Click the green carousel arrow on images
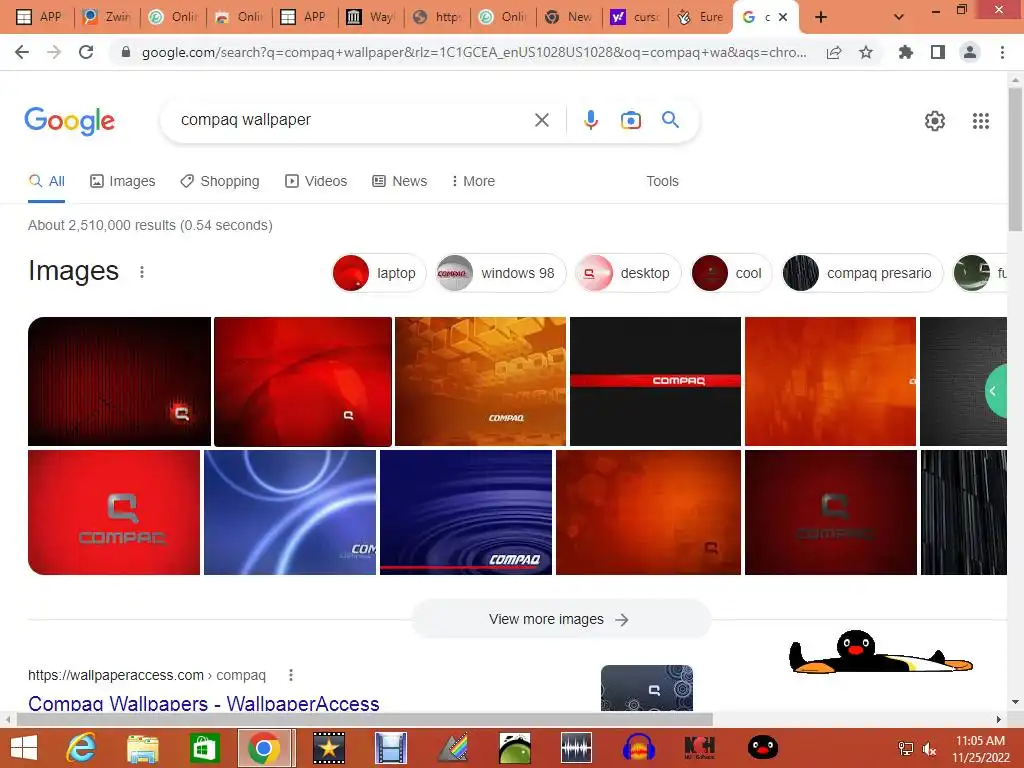 coord(996,391)
